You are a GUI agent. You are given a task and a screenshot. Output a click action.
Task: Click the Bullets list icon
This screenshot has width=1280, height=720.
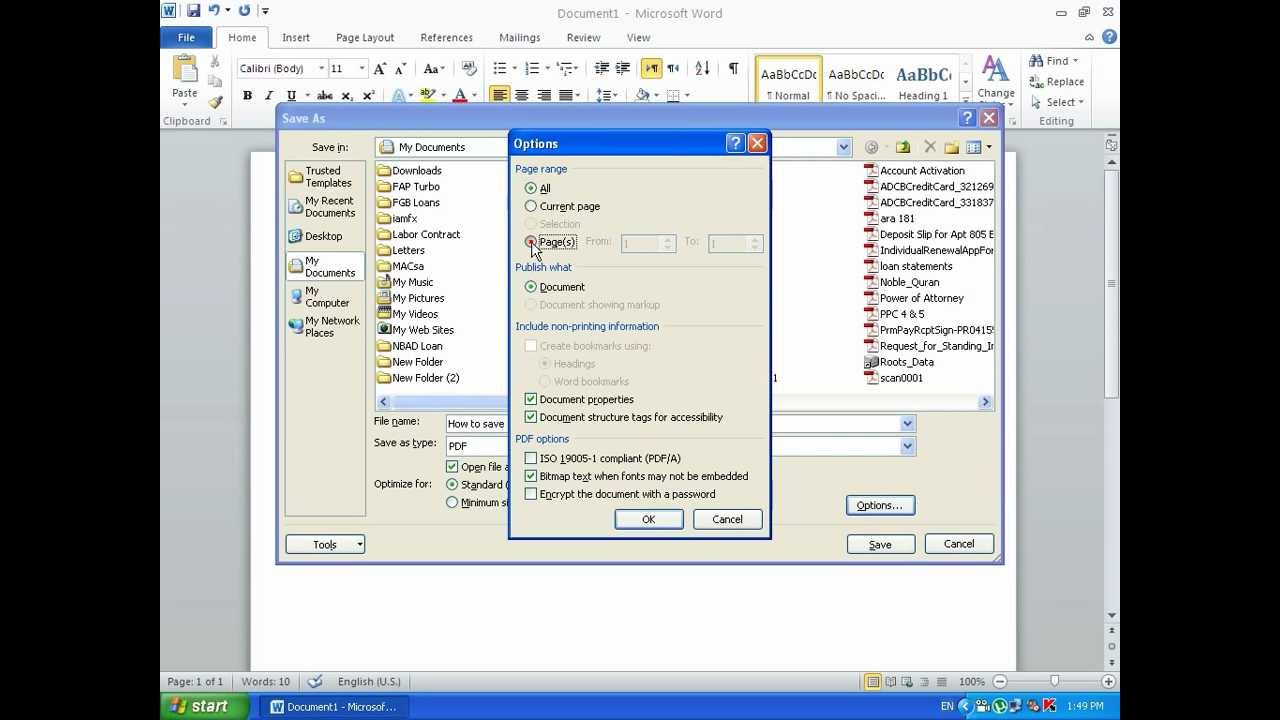tap(500, 69)
